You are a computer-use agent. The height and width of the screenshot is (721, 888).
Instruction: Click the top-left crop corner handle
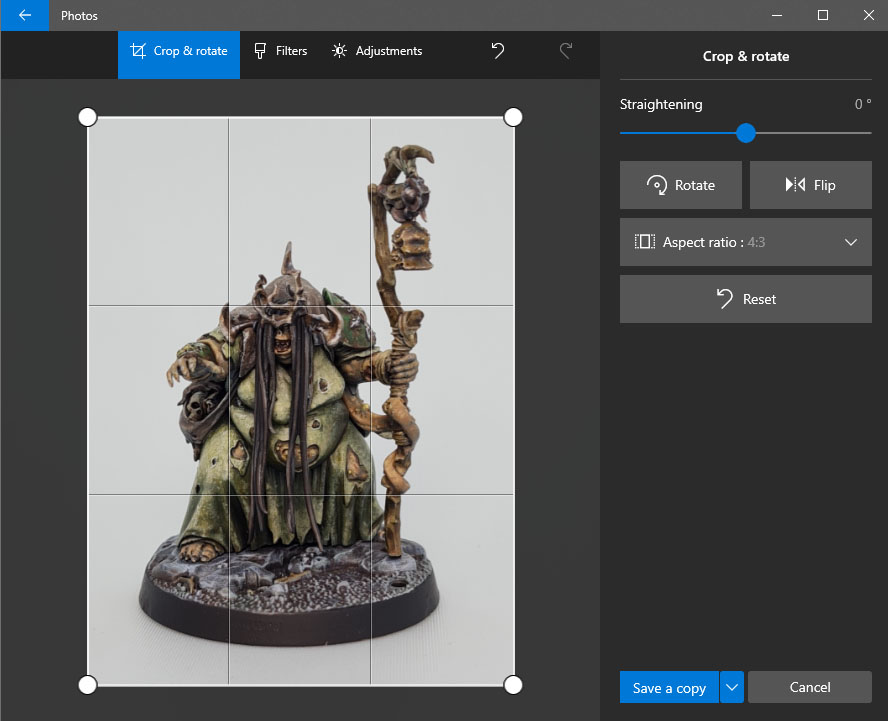[x=88, y=117]
